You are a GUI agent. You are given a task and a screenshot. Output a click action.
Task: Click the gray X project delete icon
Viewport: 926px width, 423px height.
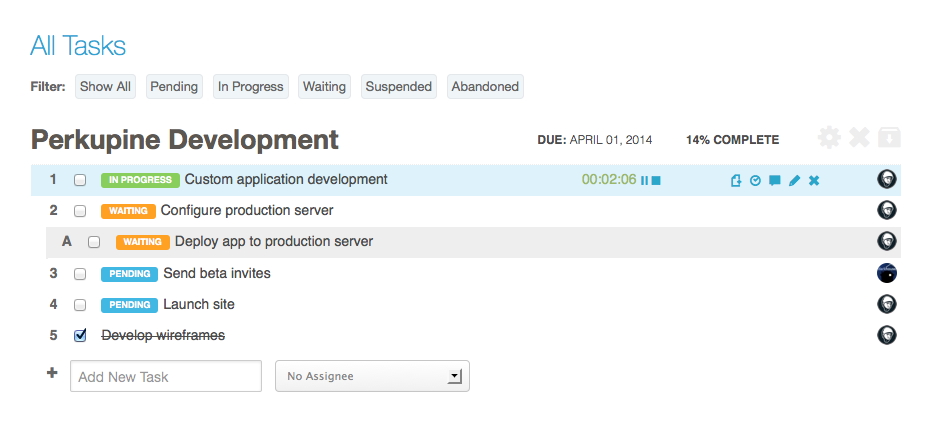859,138
